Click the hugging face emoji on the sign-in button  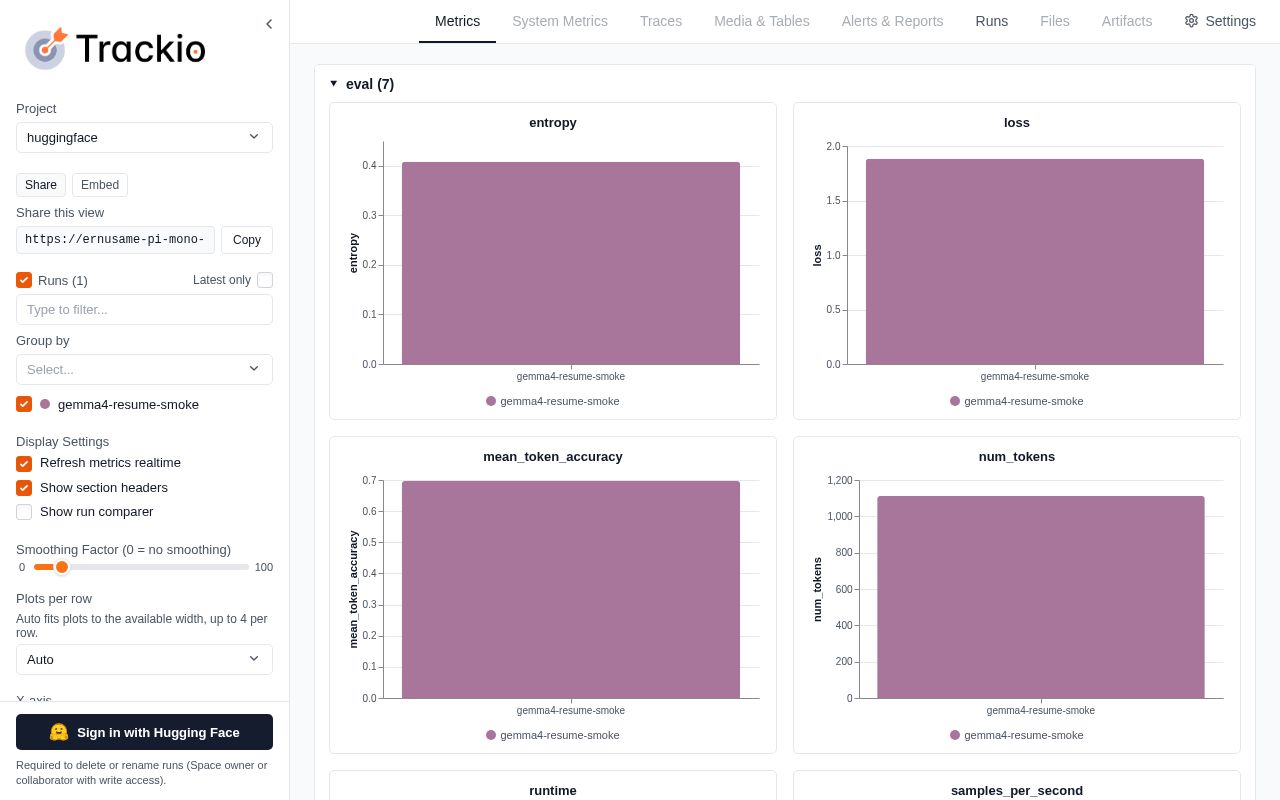click(x=59, y=732)
